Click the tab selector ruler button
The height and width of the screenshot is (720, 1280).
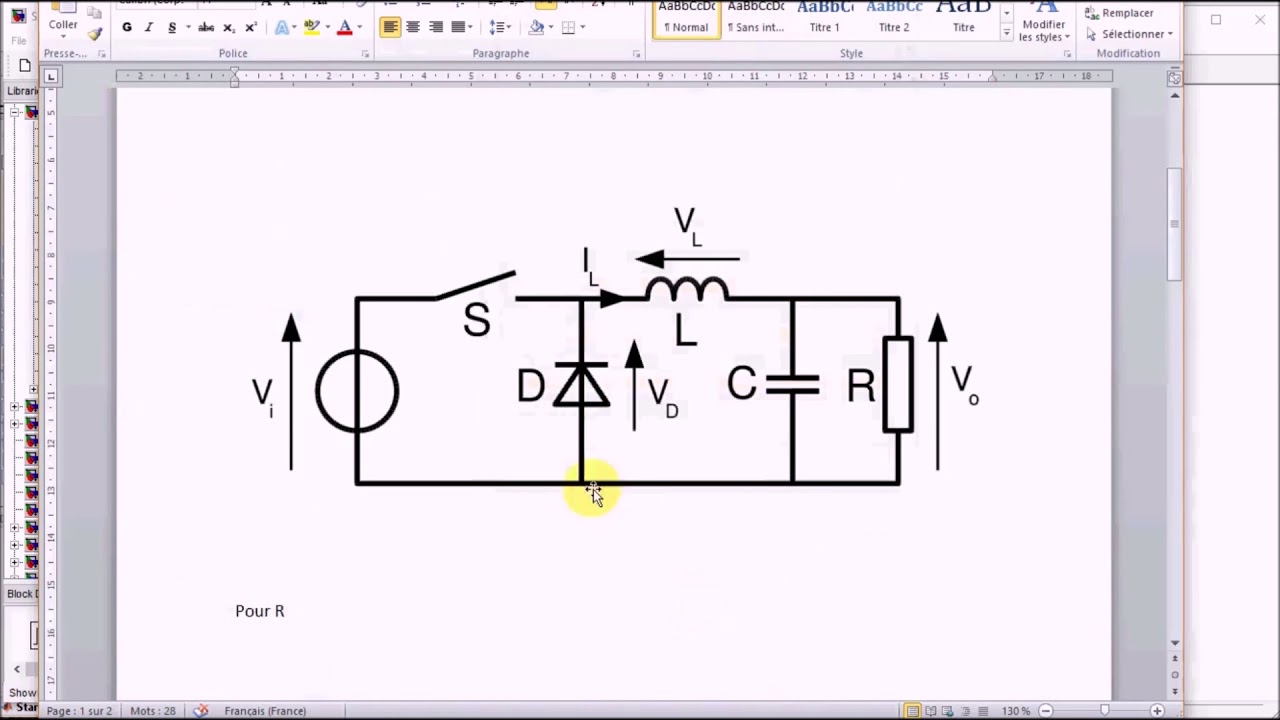point(52,76)
